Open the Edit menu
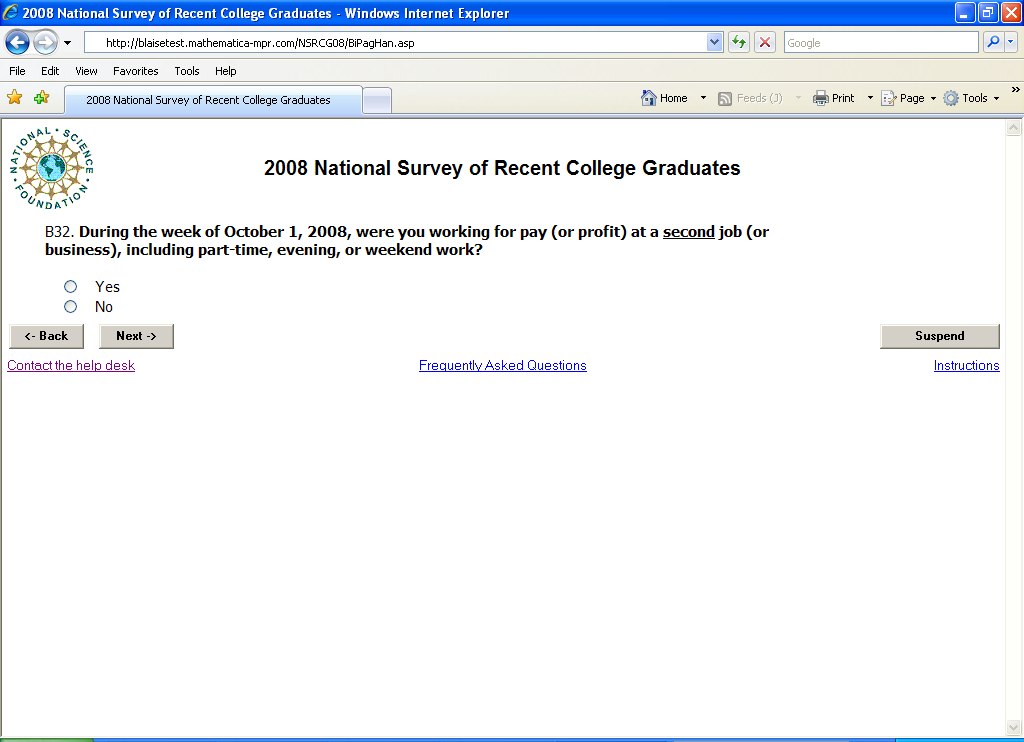The image size is (1024, 742). click(50, 71)
